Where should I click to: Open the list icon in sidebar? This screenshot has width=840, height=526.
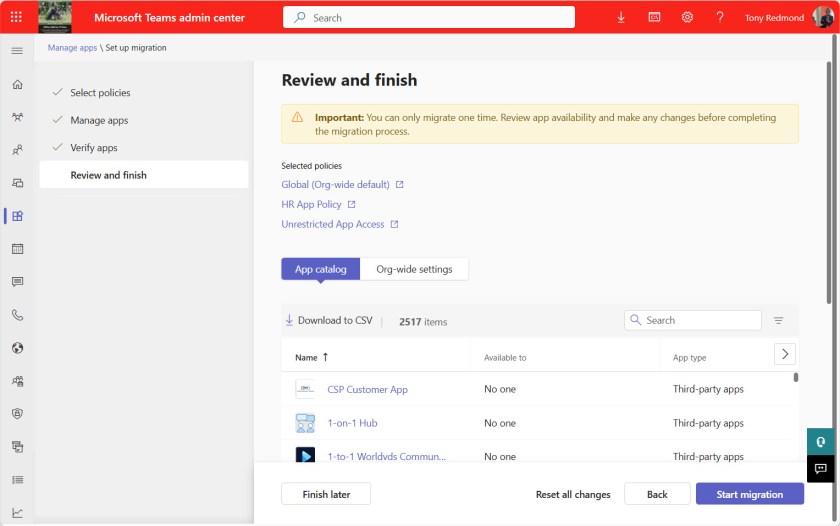tap(17, 479)
